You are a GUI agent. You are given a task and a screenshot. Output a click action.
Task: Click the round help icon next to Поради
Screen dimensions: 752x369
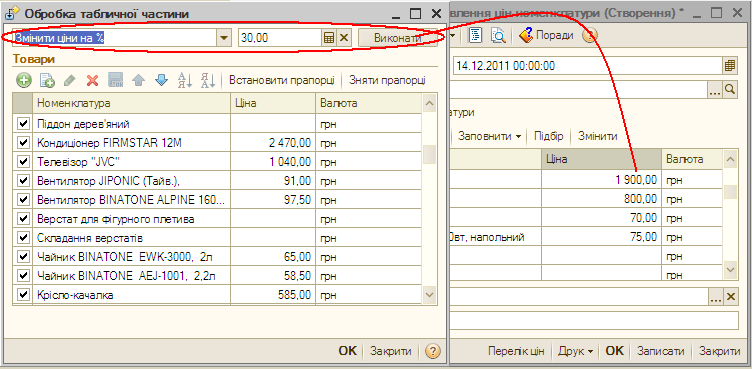[590, 35]
